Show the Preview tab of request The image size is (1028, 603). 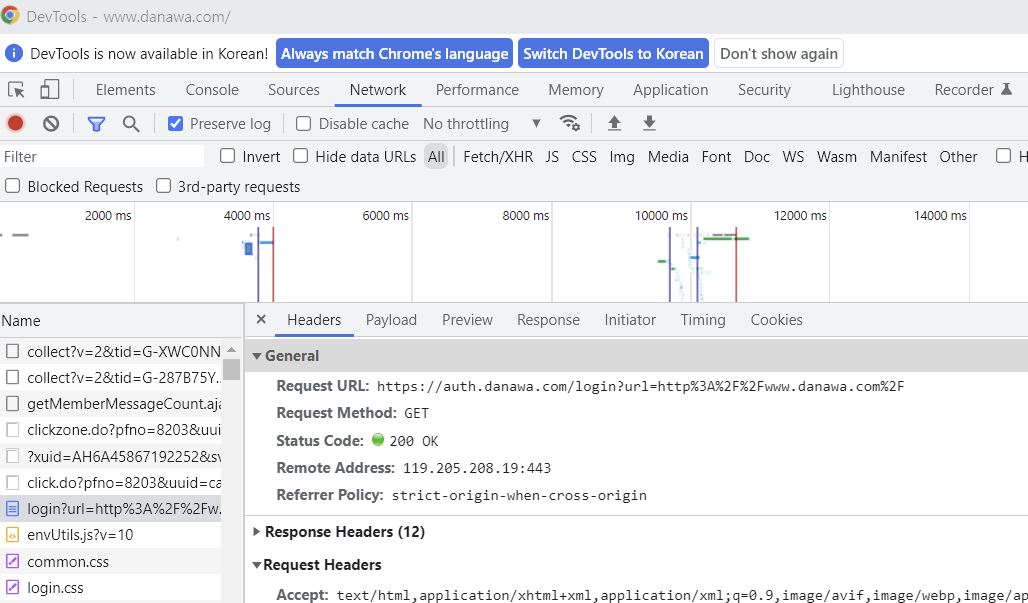click(x=467, y=320)
